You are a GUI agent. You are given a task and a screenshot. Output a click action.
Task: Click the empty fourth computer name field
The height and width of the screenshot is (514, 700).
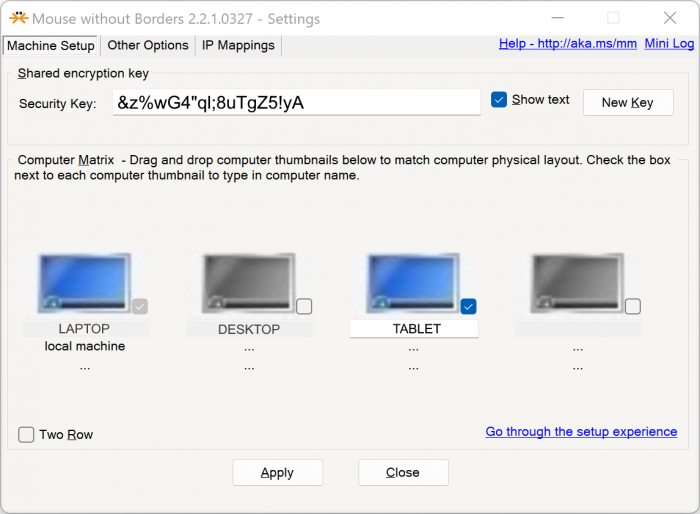pyautogui.click(x=578, y=329)
